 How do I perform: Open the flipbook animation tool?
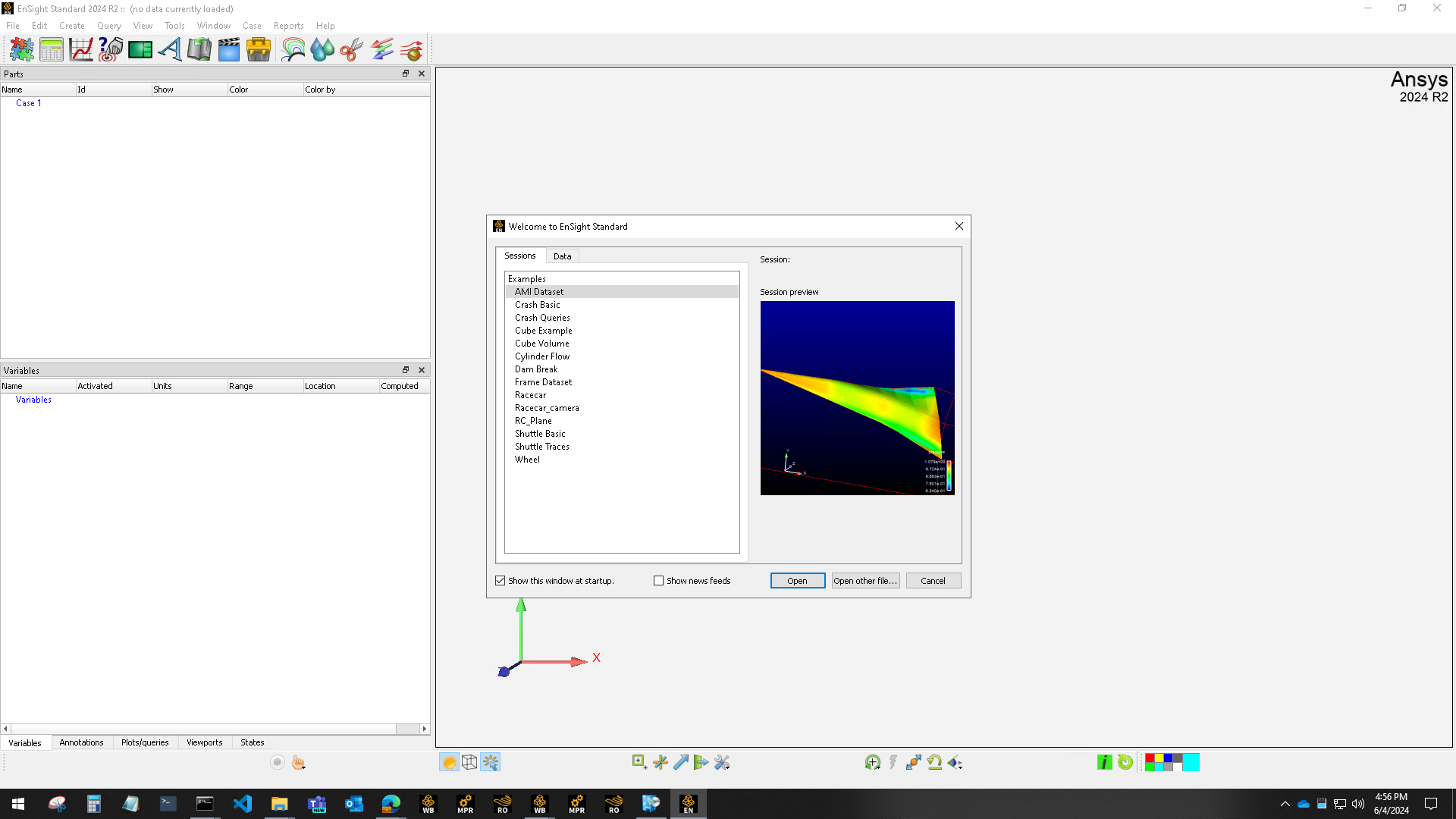tap(198, 49)
